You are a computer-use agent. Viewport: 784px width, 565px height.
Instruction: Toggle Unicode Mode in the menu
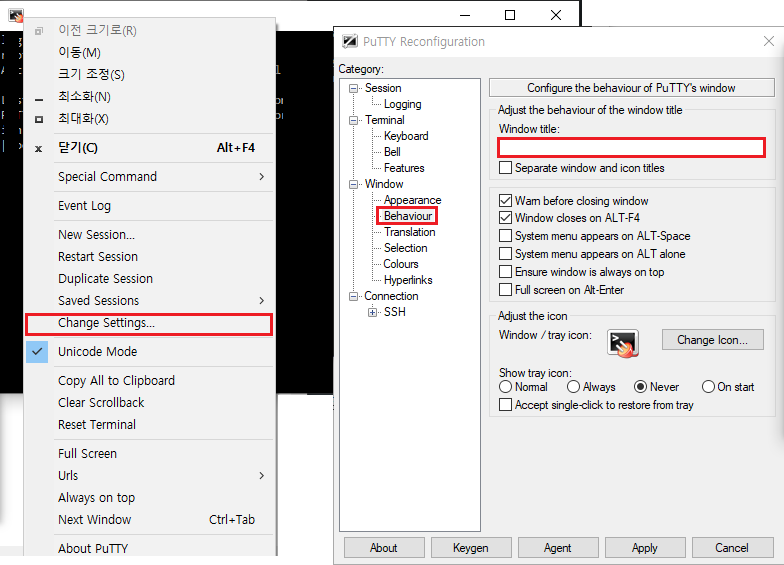tap(149, 352)
